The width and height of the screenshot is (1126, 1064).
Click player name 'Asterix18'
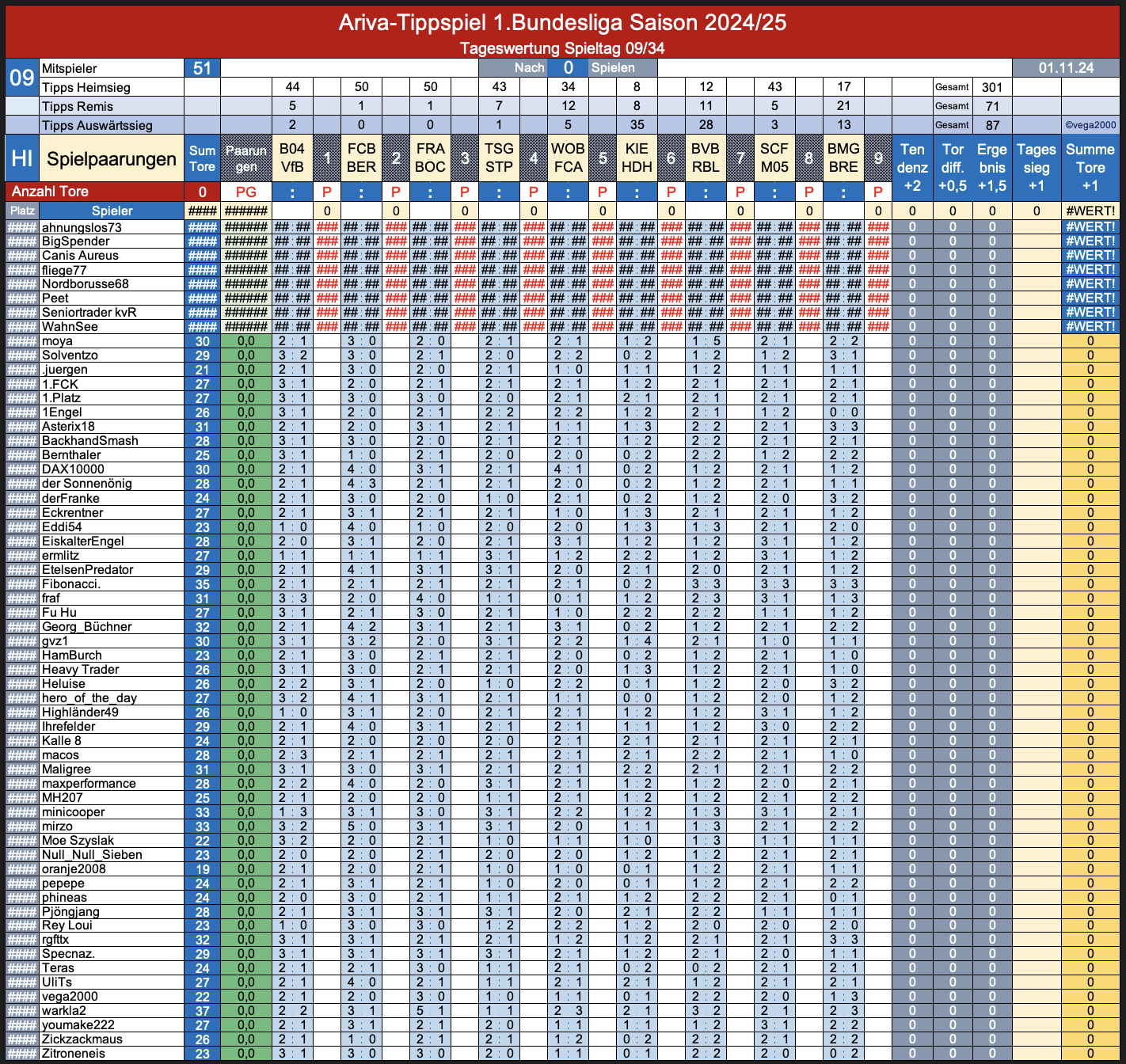68,427
